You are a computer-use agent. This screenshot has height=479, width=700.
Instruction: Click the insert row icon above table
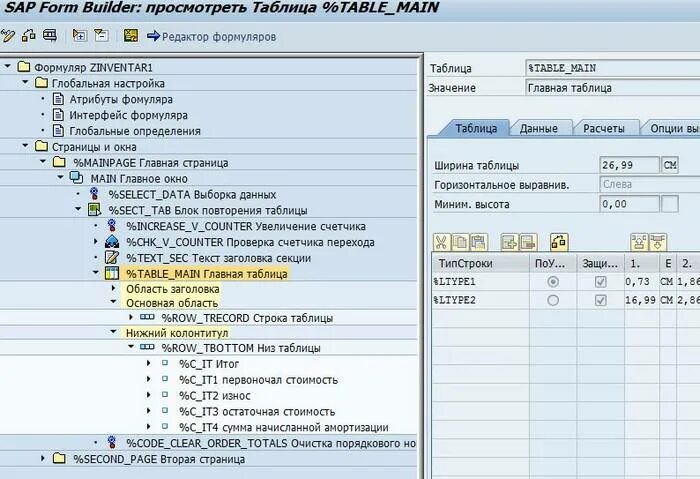click(509, 242)
